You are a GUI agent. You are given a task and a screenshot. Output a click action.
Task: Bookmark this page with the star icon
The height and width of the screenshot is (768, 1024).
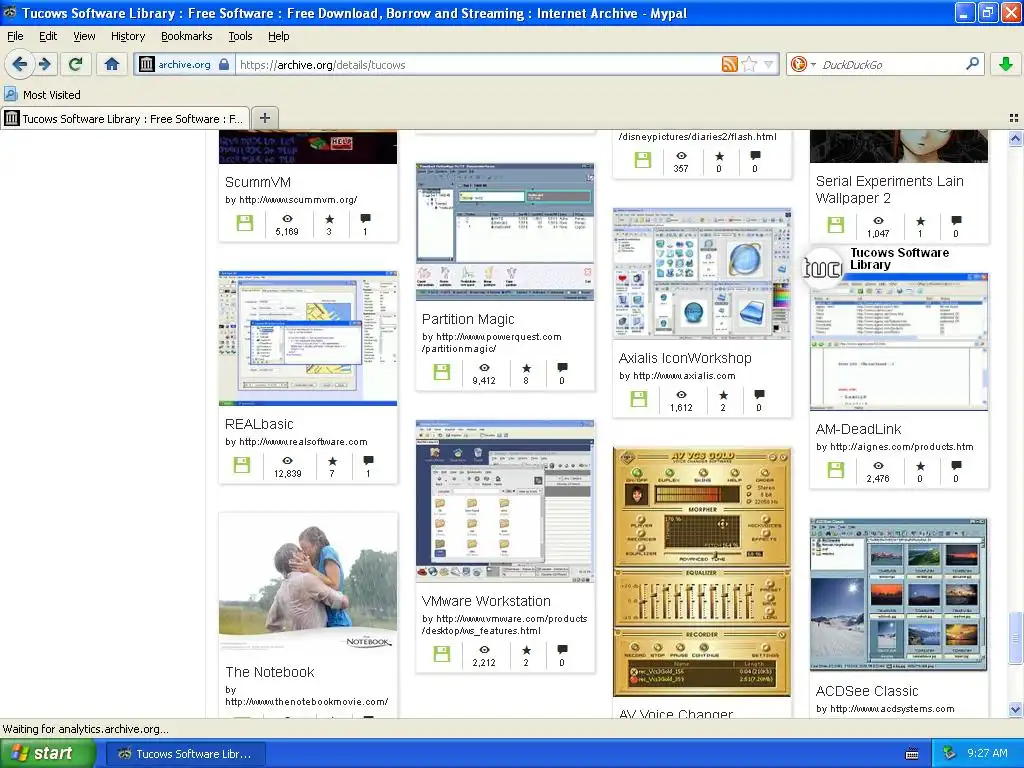coord(750,64)
